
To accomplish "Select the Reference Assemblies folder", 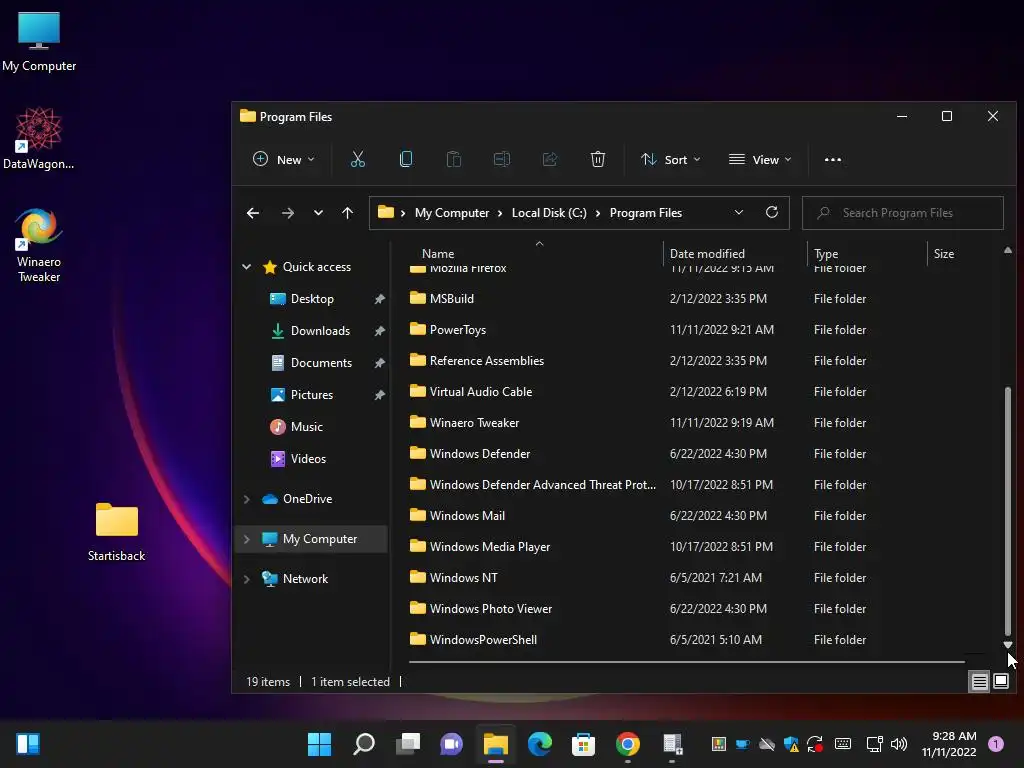I will pos(487,360).
